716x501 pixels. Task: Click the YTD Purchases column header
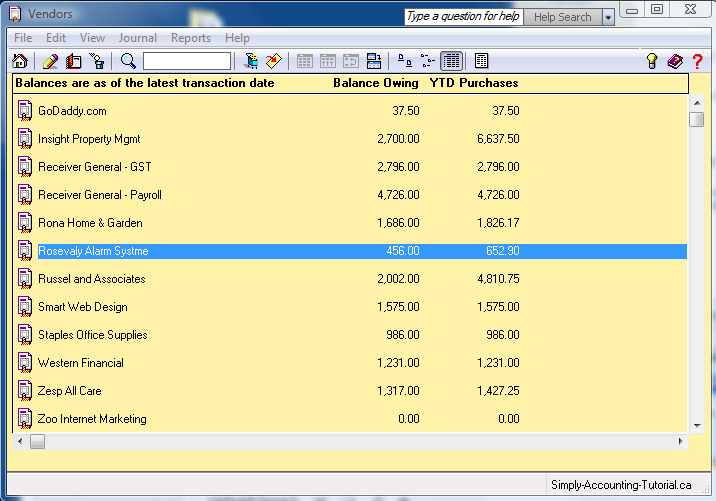[x=474, y=83]
